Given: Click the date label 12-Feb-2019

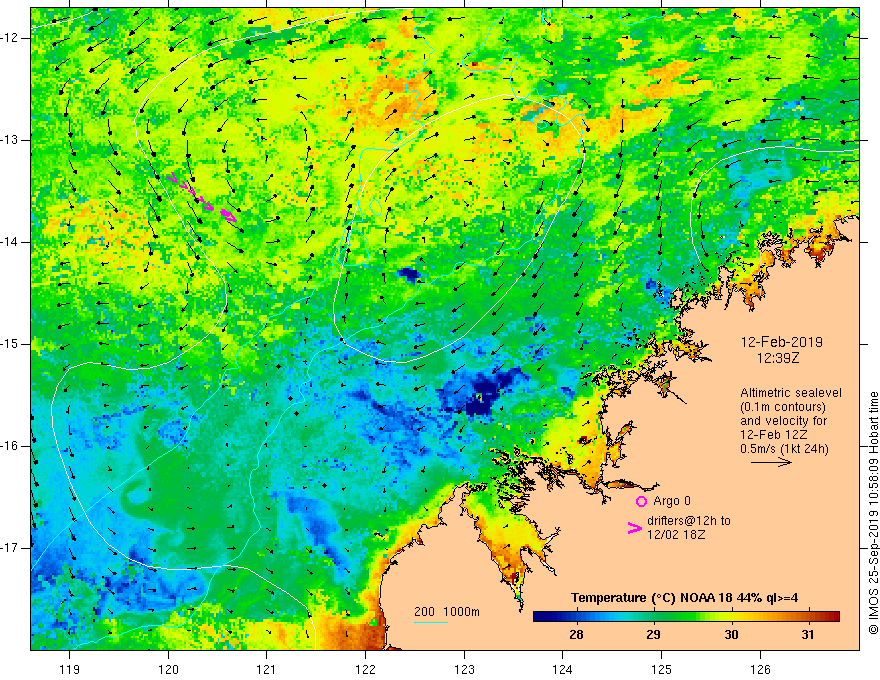Looking at the screenshot, I should click(782, 342).
